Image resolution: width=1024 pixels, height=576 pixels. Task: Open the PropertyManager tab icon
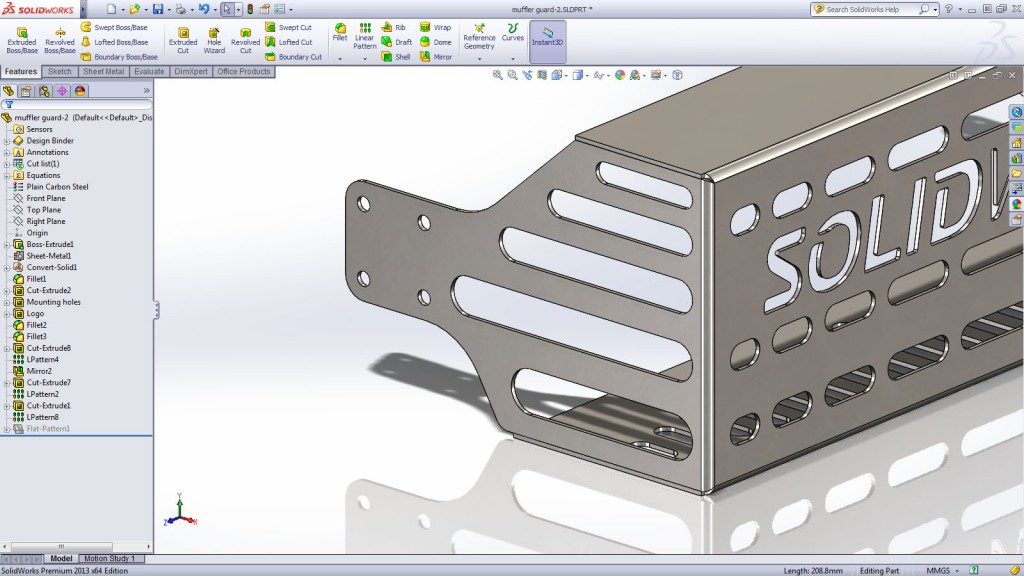26,91
